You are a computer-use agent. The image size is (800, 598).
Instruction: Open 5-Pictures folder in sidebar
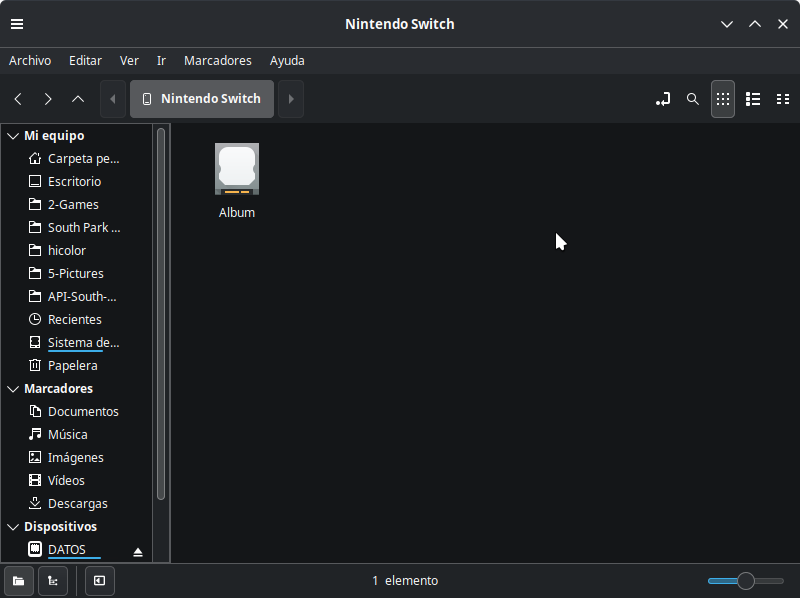[x=77, y=273]
